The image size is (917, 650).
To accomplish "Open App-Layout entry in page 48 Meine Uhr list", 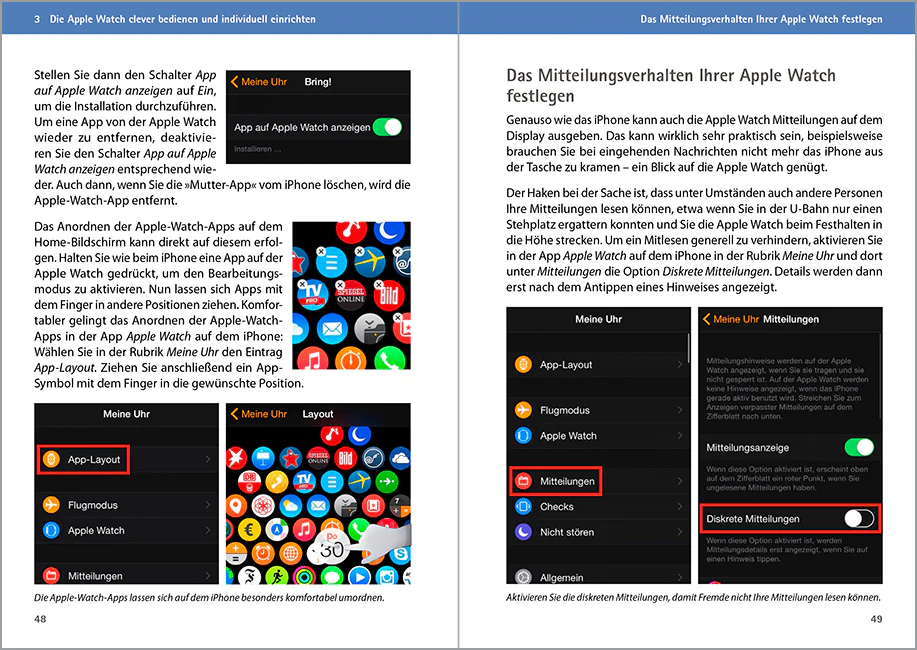I will click(126, 459).
